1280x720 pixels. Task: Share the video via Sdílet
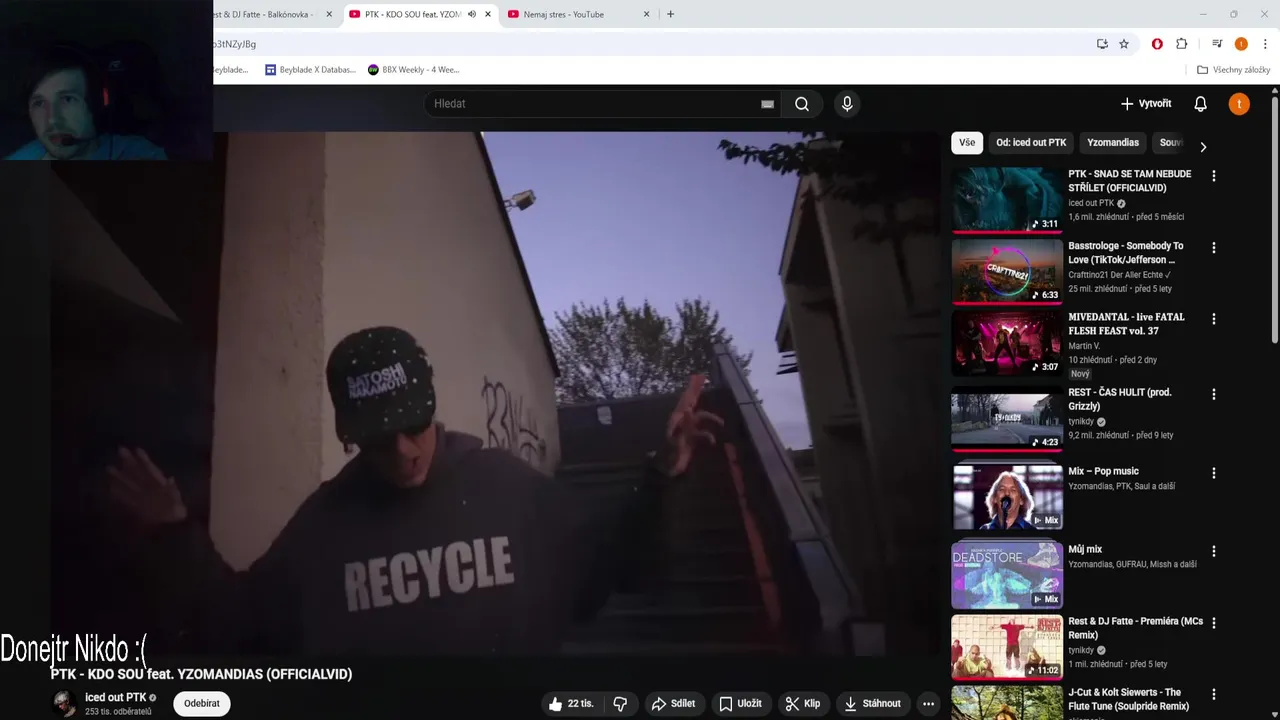pos(673,704)
